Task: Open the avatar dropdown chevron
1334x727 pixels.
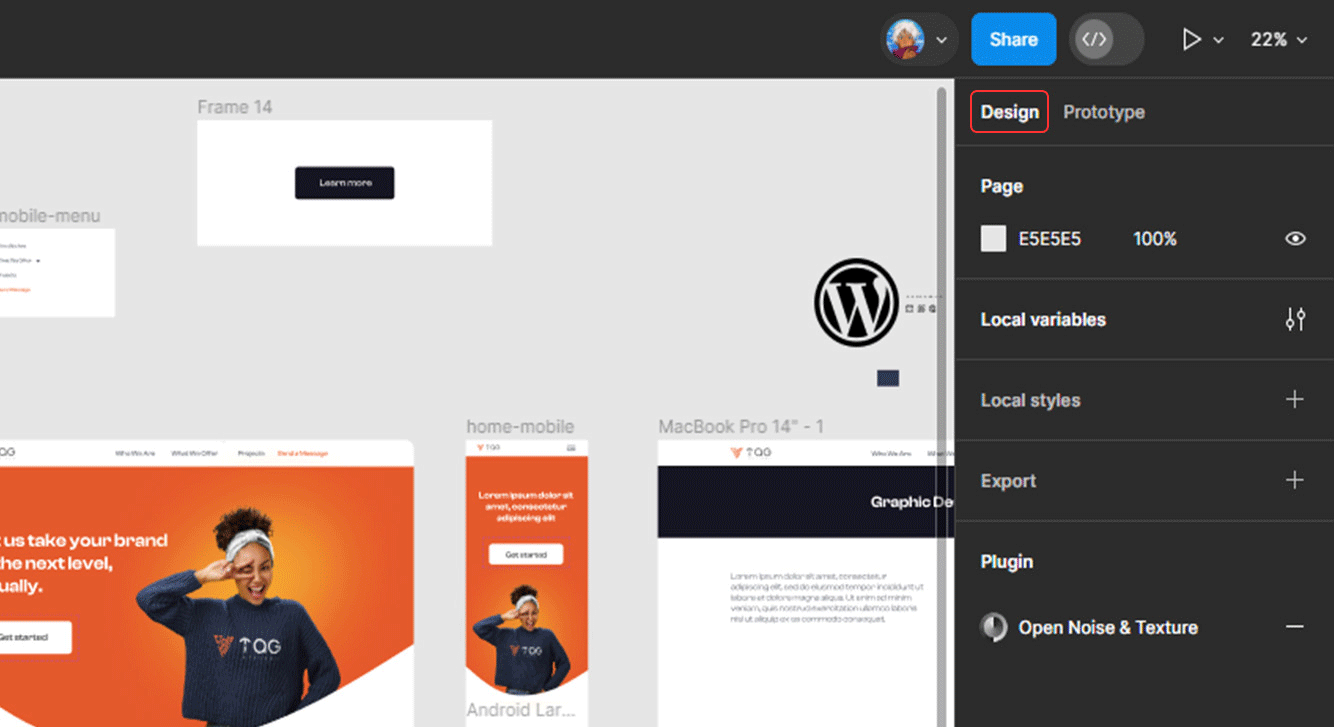Action: 941,41
